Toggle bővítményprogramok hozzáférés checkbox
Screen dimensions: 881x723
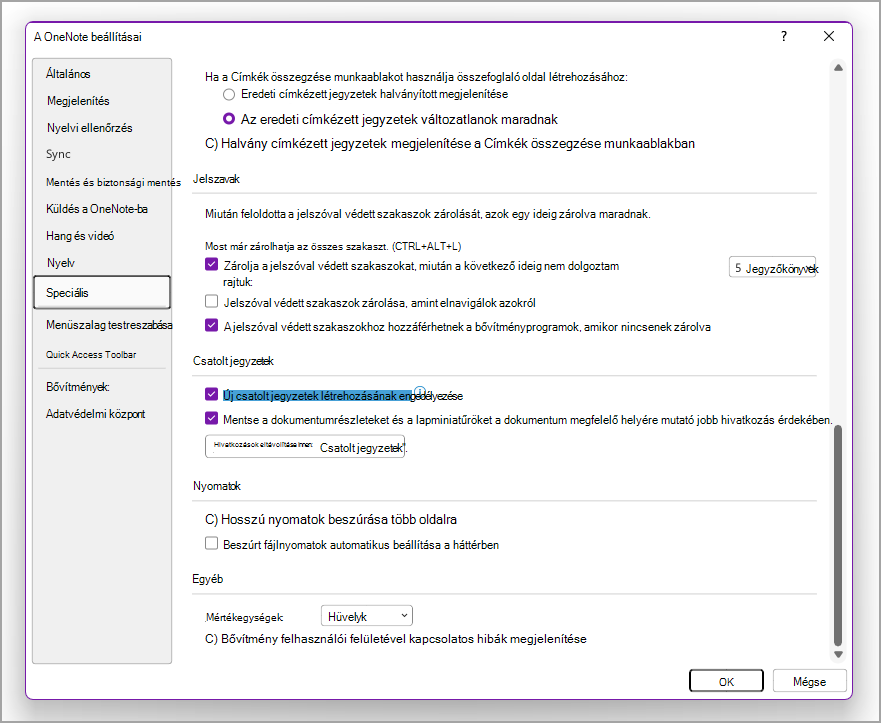coord(211,325)
